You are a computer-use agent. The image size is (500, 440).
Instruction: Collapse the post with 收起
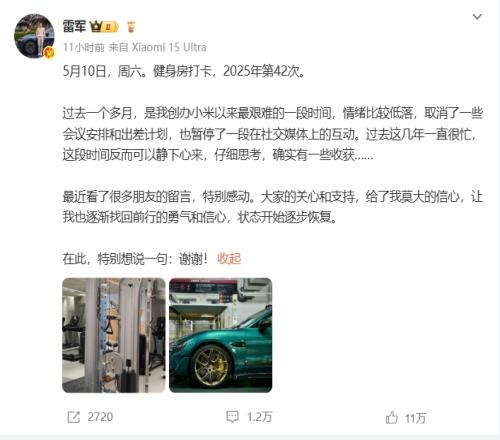(x=229, y=258)
